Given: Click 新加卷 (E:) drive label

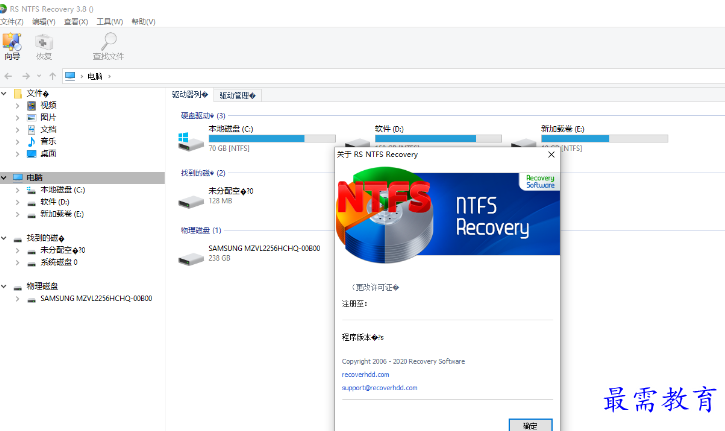Looking at the screenshot, I should [x=563, y=129].
